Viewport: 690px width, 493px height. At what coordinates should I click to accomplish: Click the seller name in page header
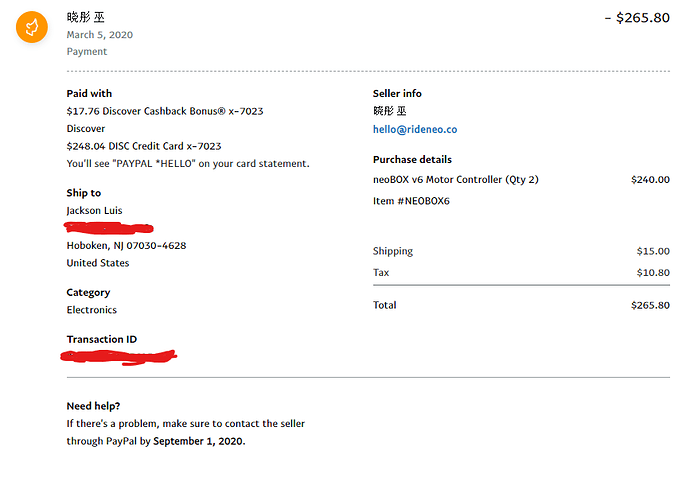84,18
